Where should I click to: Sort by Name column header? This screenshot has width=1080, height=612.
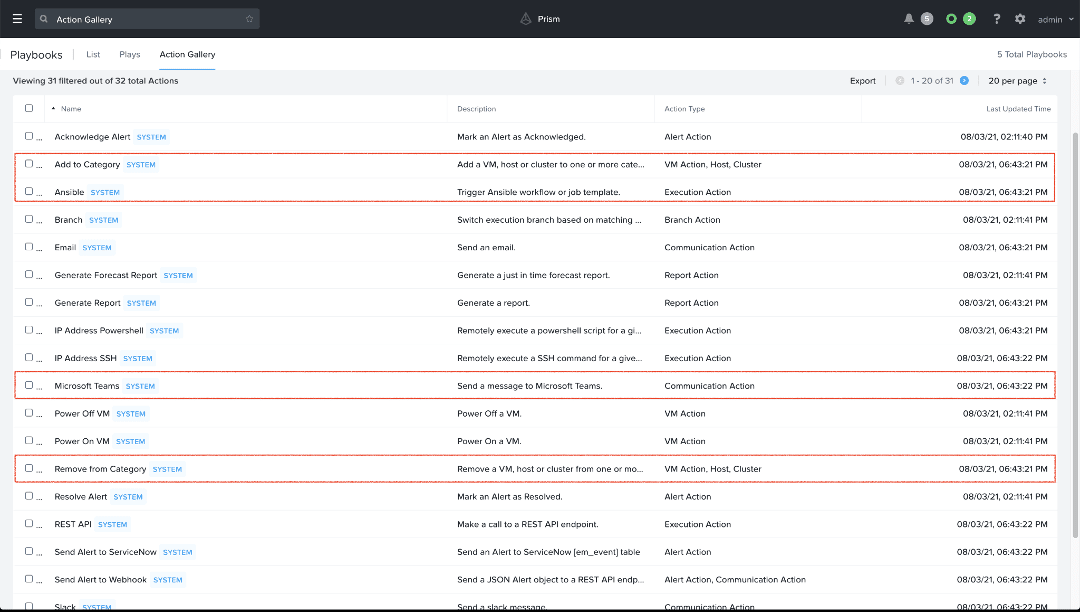coord(71,109)
